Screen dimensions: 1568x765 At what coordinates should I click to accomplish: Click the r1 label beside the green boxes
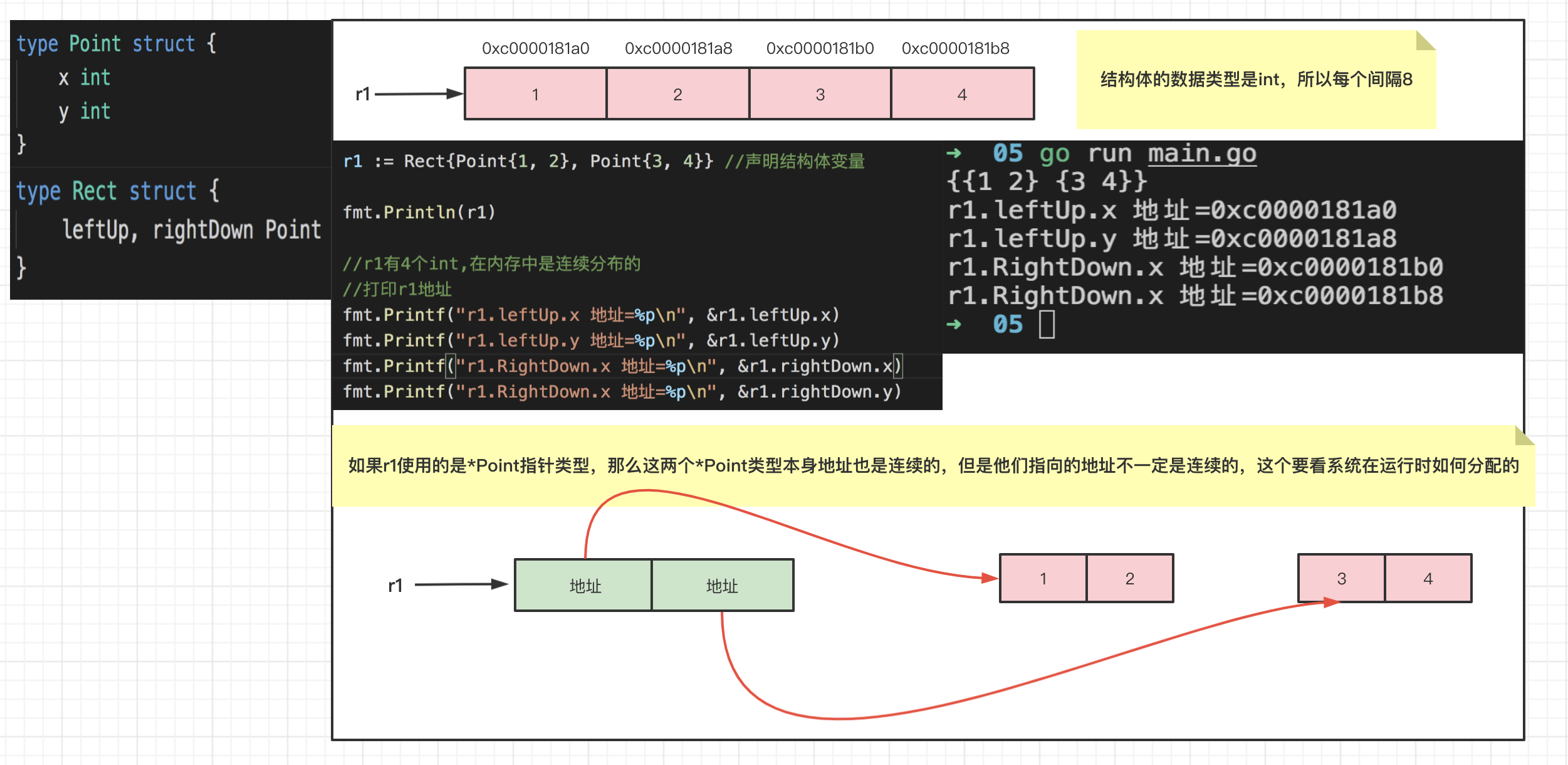coord(395,586)
